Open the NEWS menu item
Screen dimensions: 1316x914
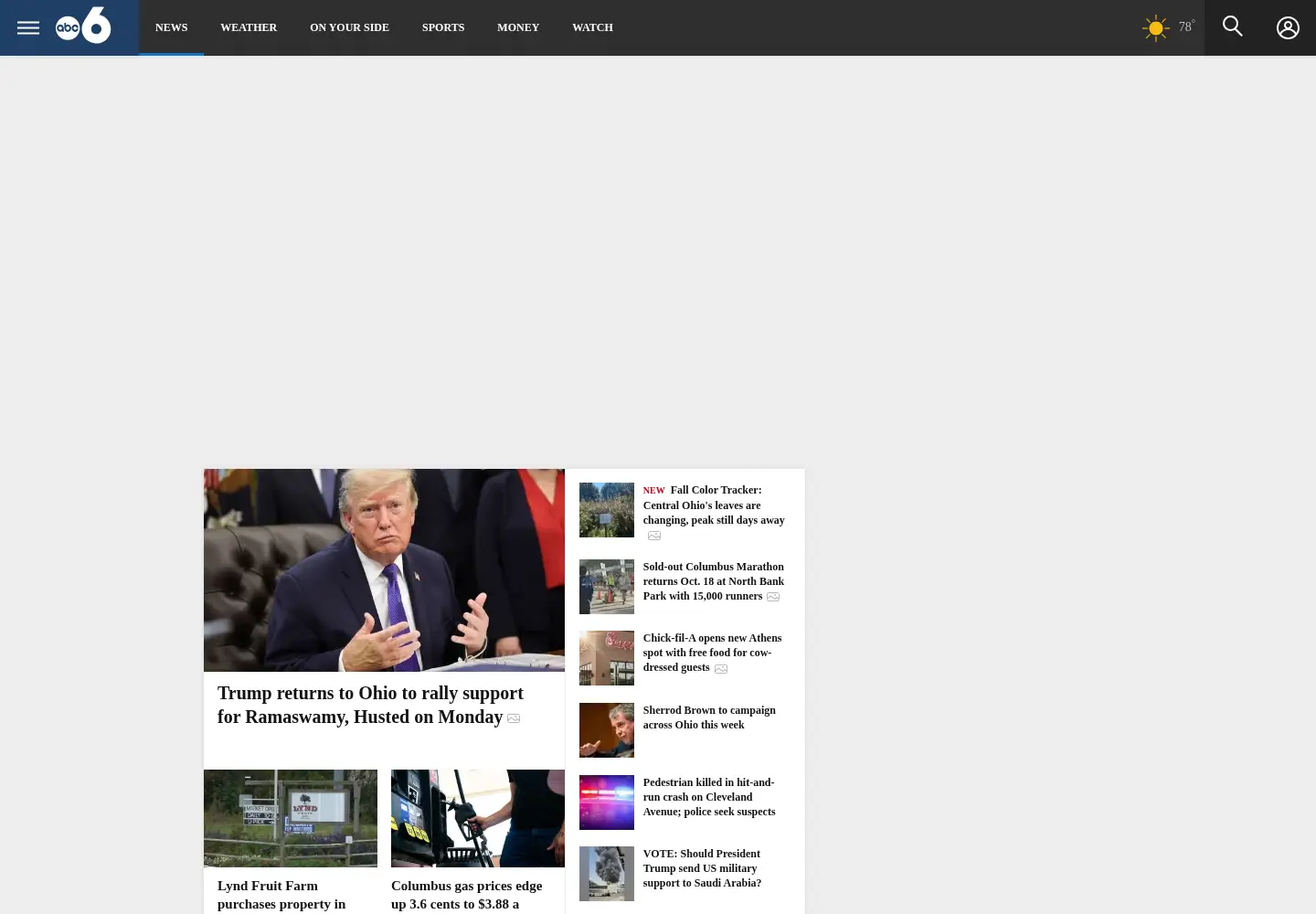tap(171, 27)
